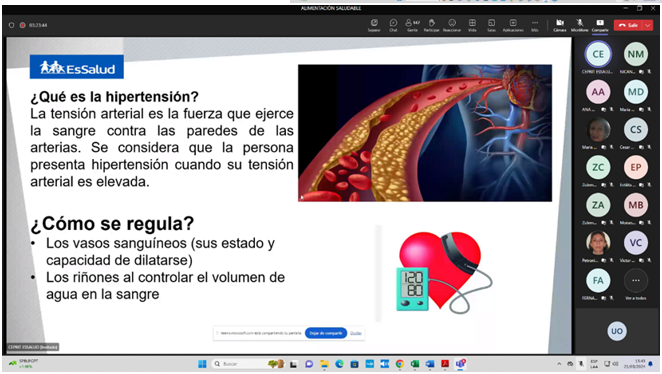The image size is (662, 374).
Task: Select the VC participant avatar
Action: [635, 242]
